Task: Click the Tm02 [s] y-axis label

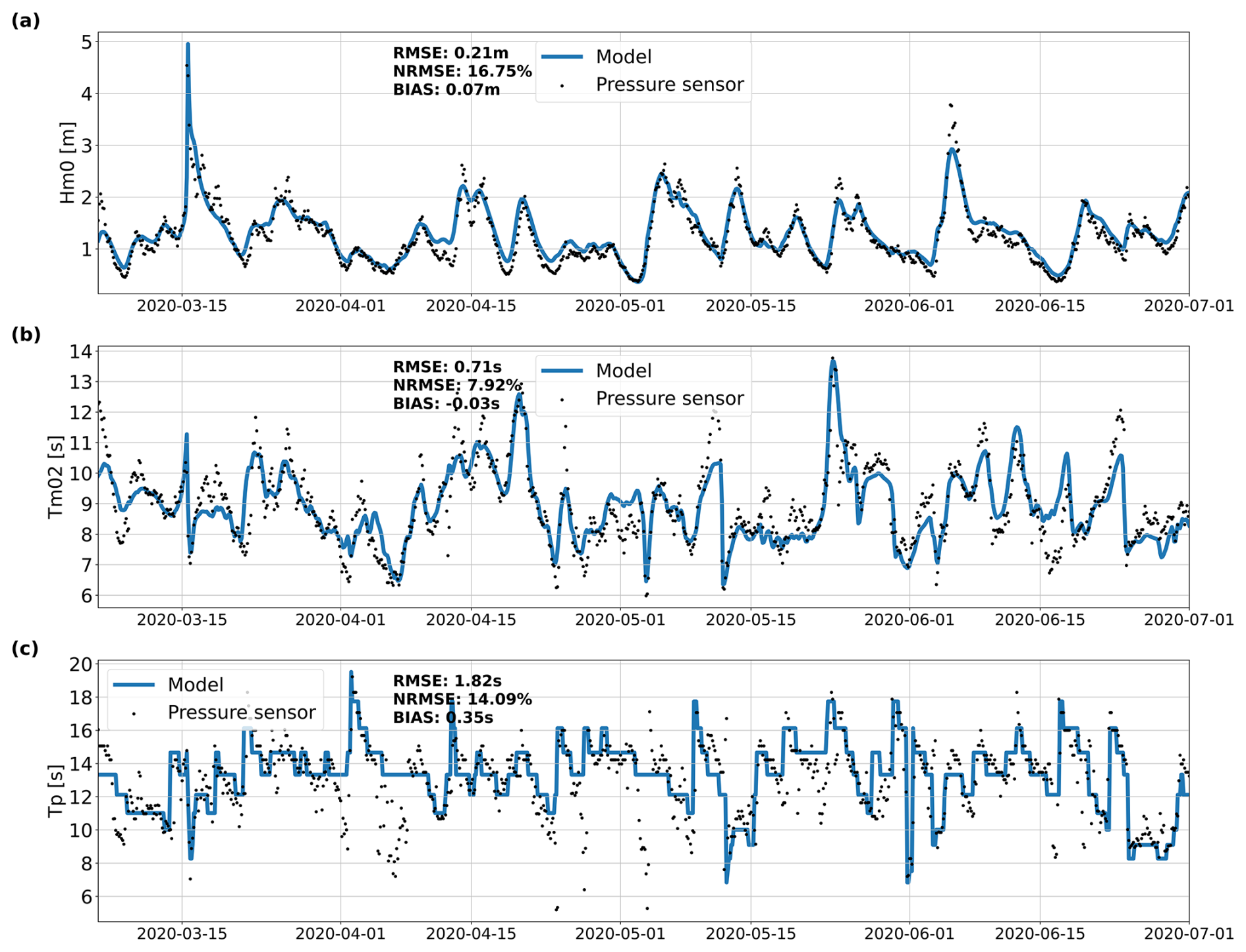Action: point(57,477)
